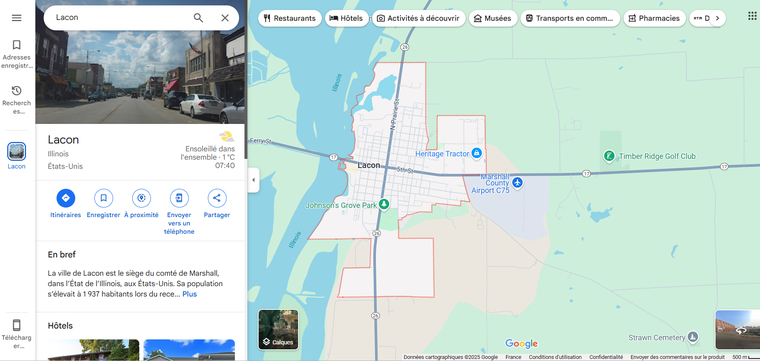Click the Confidentialité footer link
The image size is (760, 361).
tap(606, 357)
